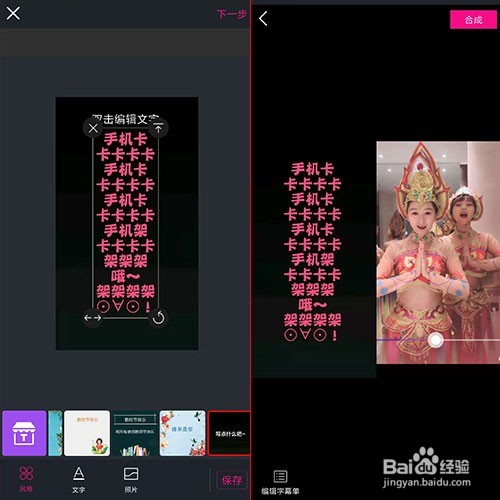Tap 下一步 to go to next step

tap(232, 14)
